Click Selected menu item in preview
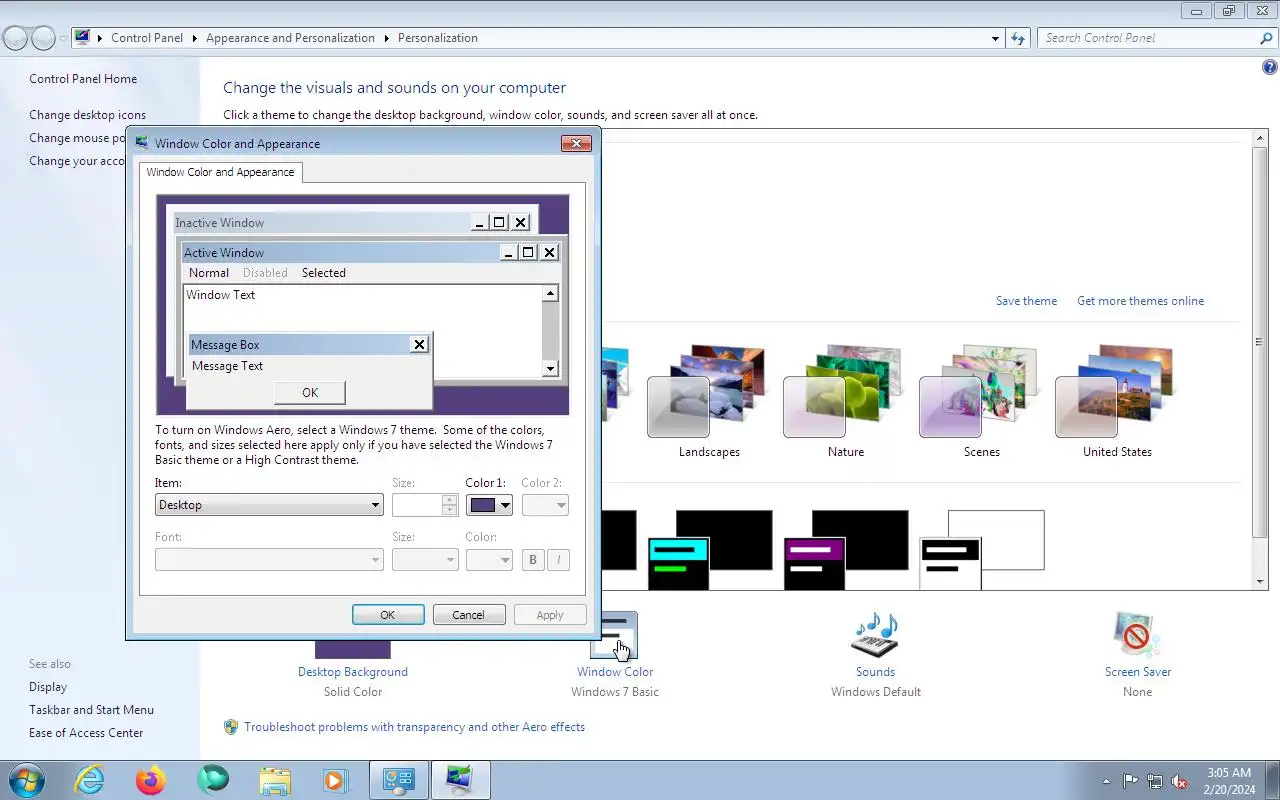1280x800 pixels. tap(324, 272)
